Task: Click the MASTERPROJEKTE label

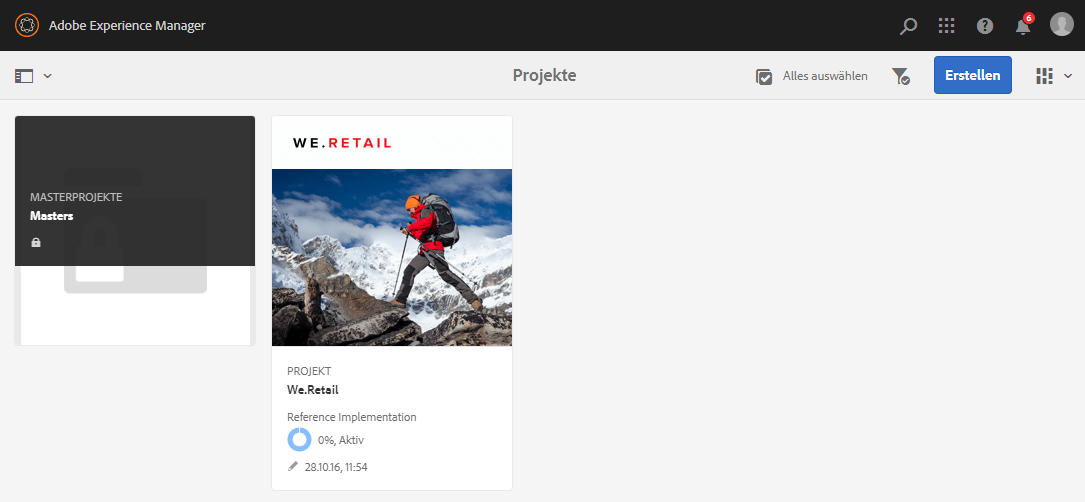Action: (76, 197)
